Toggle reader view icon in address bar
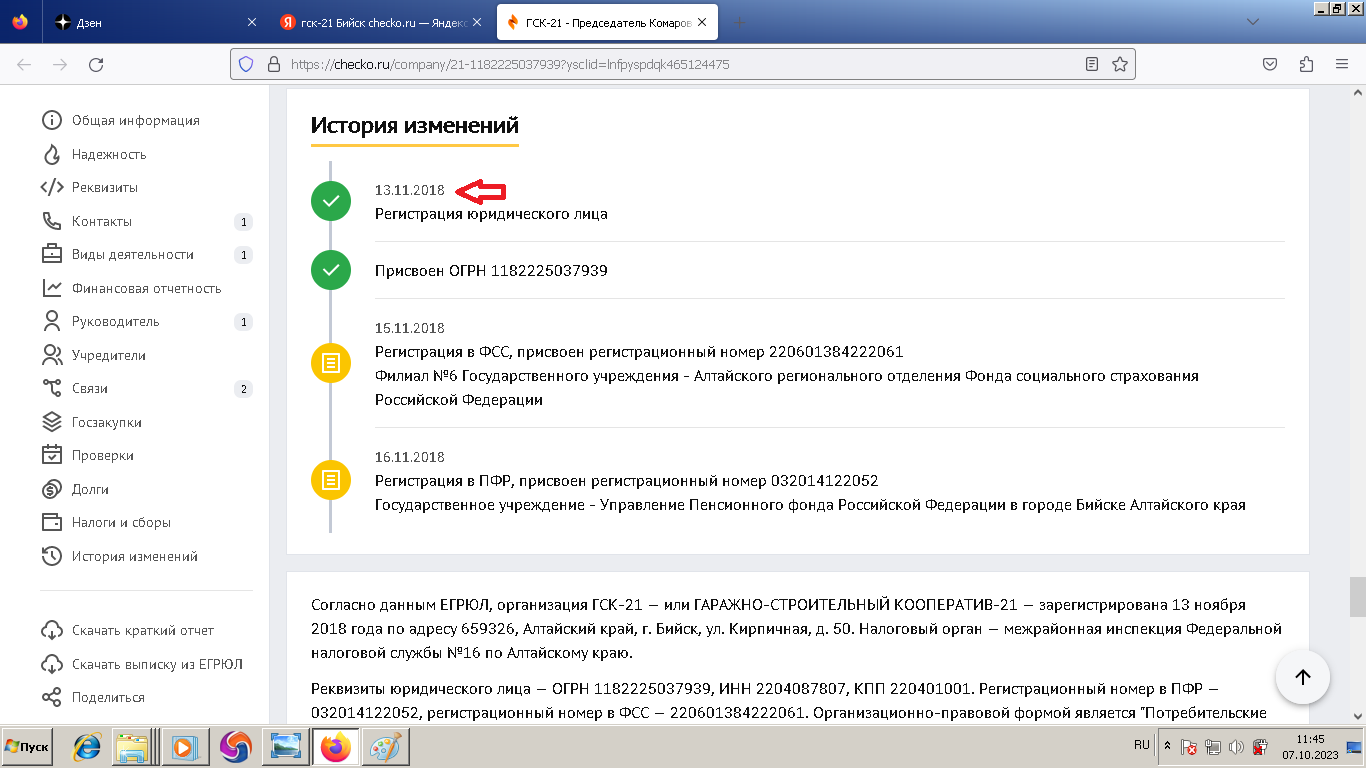Screen dimensions: 1366x768 click(x=1092, y=64)
